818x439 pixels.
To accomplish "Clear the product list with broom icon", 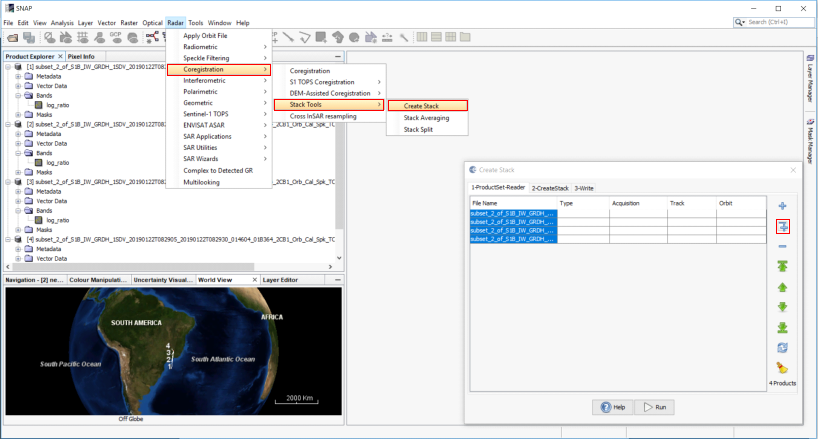I will pyautogui.click(x=782, y=368).
